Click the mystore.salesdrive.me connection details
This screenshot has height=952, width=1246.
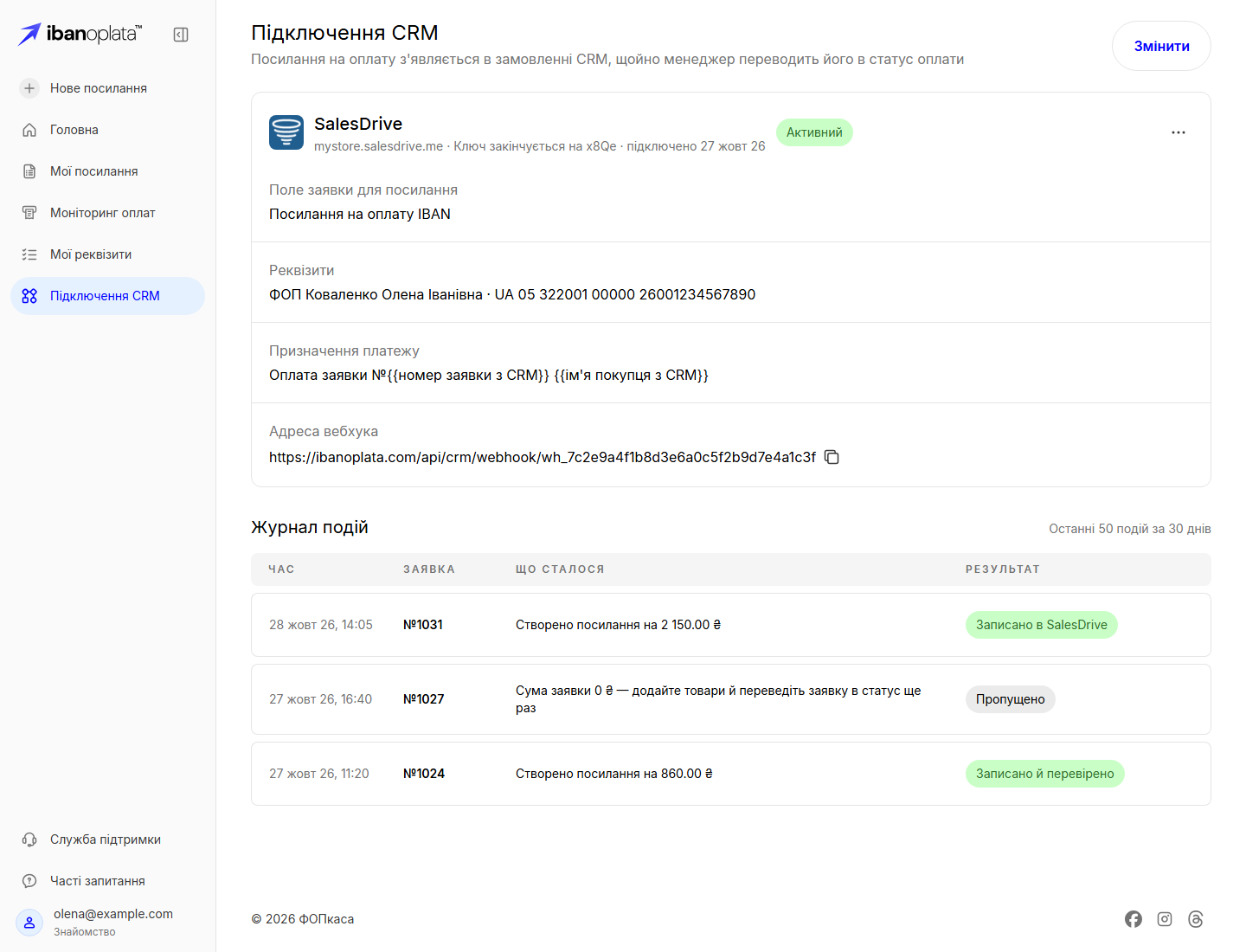pyautogui.click(x=540, y=146)
